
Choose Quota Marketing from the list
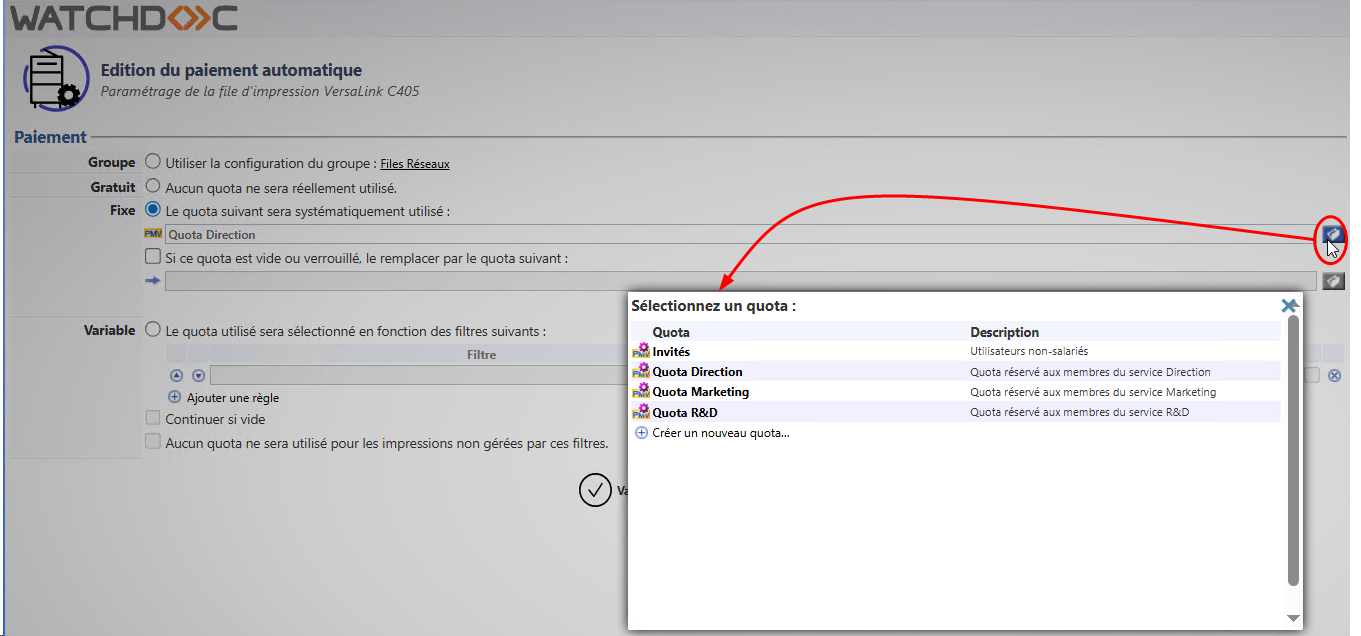[700, 392]
